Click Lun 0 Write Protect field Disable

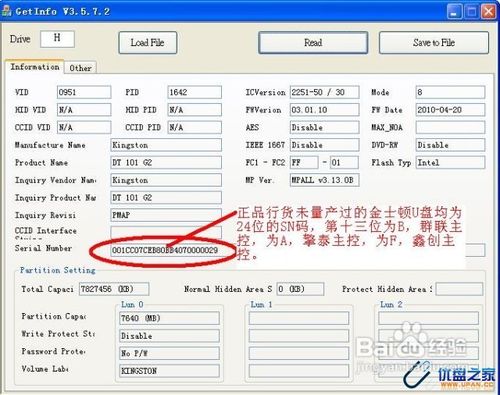pyautogui.click(x=169, y=336)
